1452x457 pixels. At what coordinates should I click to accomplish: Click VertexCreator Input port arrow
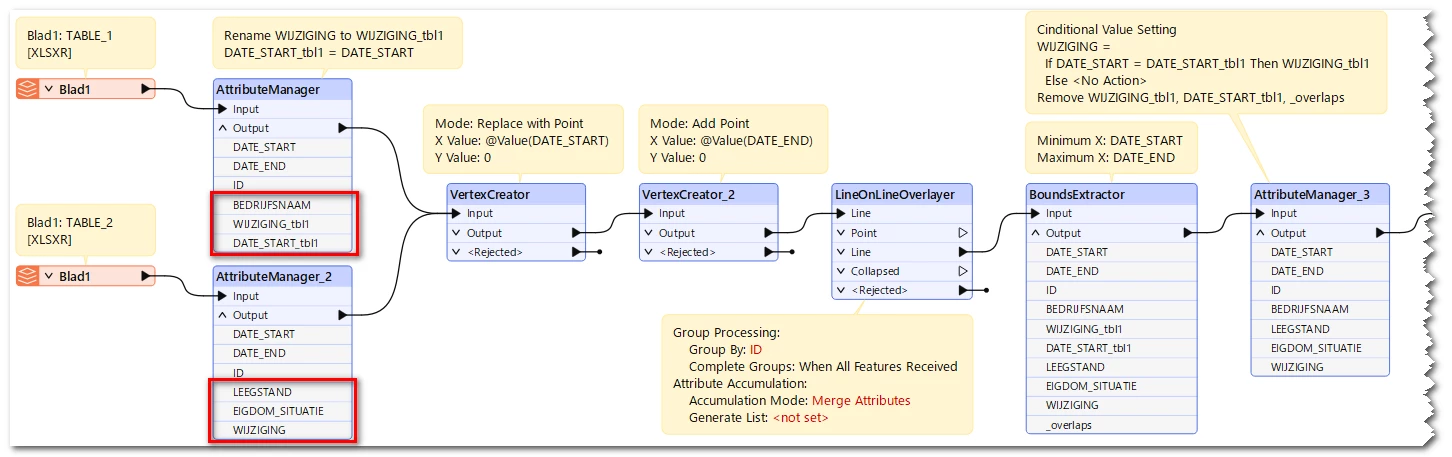pyautogui.click(x=458, y=213)
